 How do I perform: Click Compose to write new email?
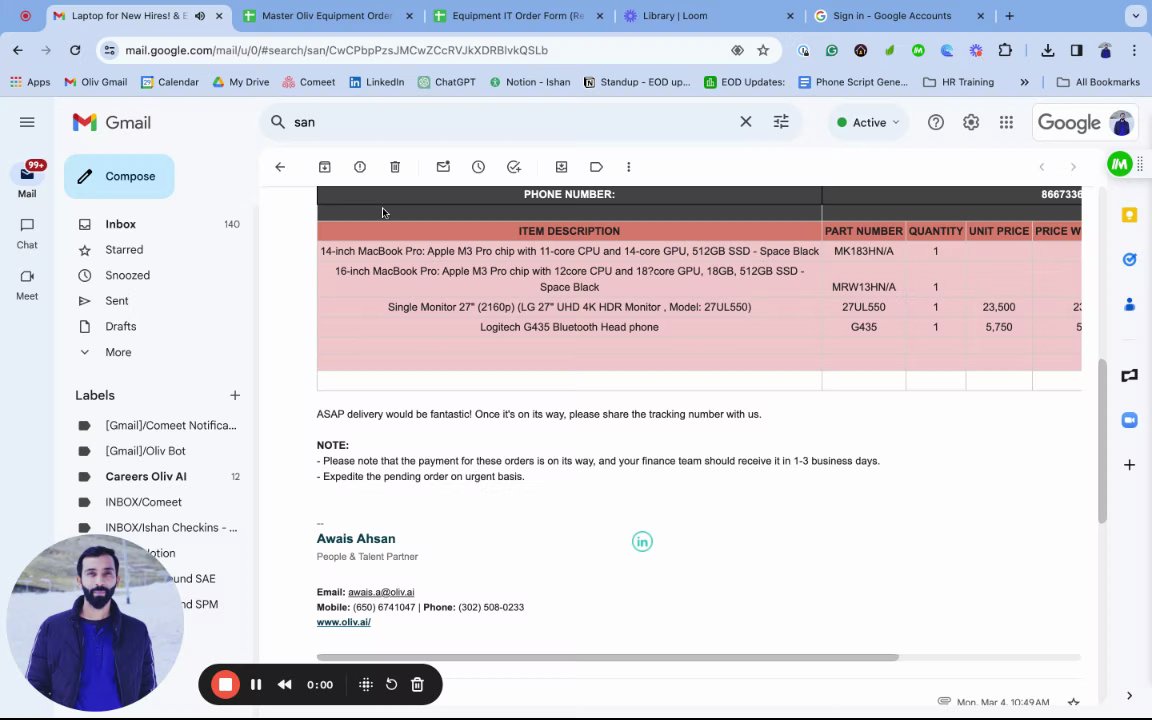click(119, 176)
